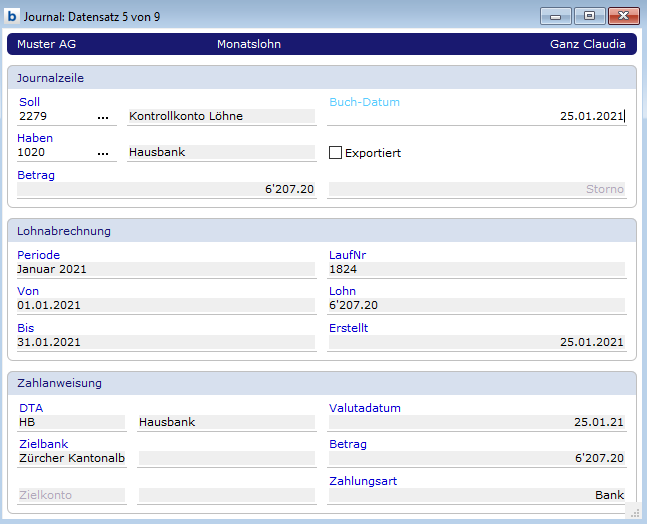Viewport: 647px width, 524px height.
Task: Select the Periode field Januar 2021
Action: pyautogui.click(x=166, y=269)
